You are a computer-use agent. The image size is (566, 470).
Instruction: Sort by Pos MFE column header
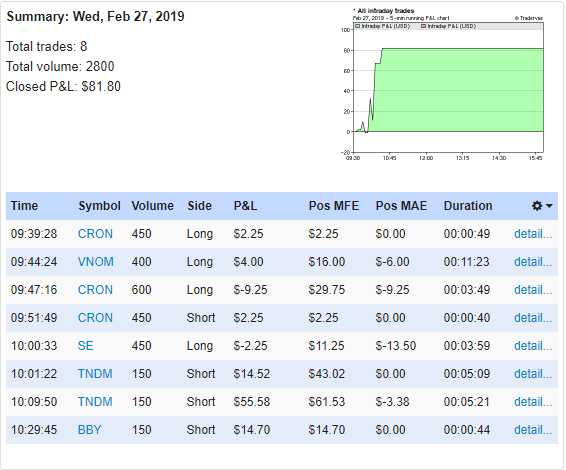pos(334,206)
